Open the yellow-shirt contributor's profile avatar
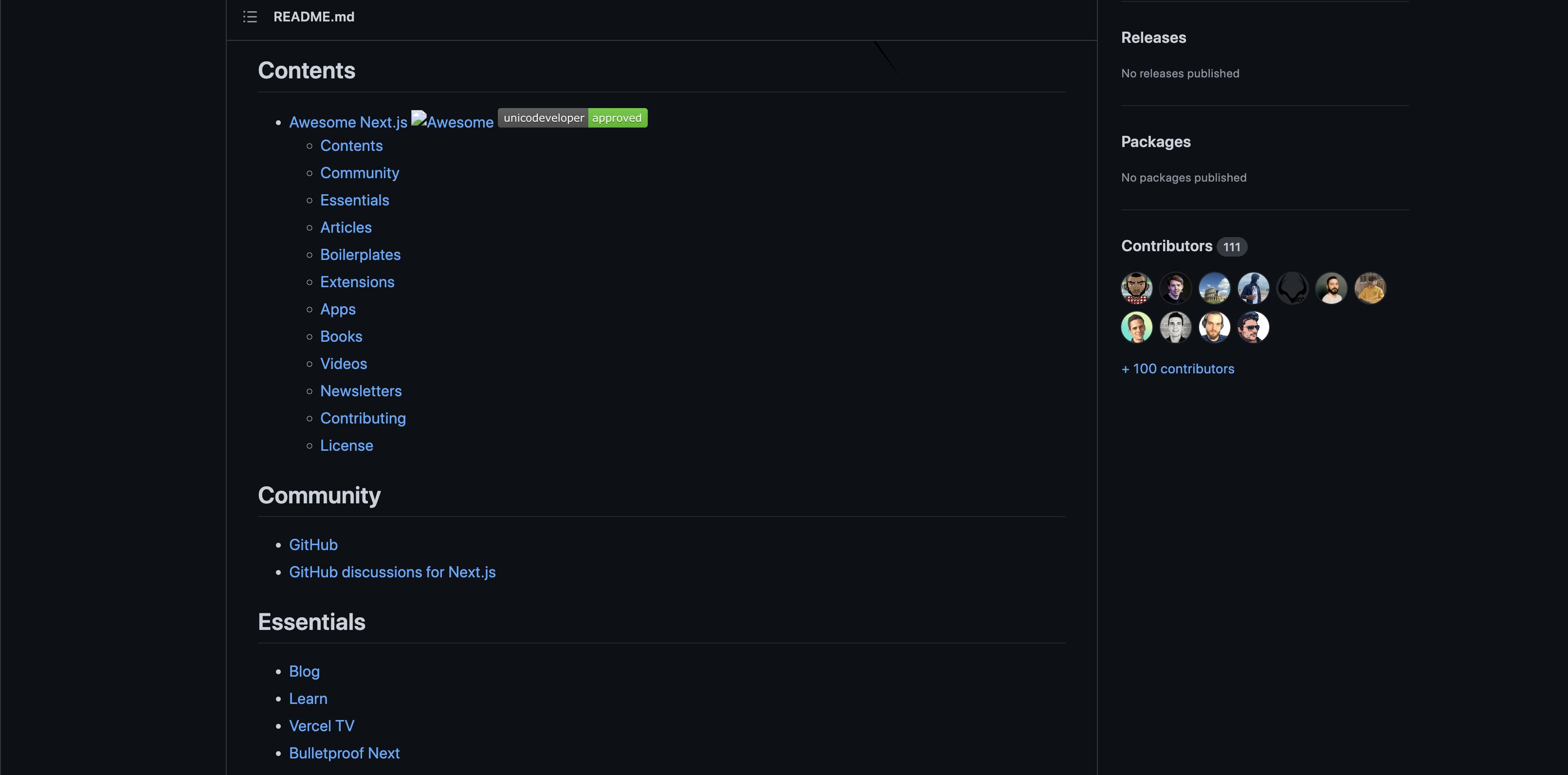This screenshot has height=775, width=1568. click(1371, 287)
